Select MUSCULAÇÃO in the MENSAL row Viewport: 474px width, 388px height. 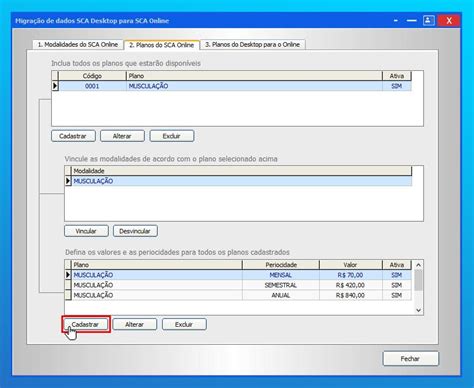(157, 275)
